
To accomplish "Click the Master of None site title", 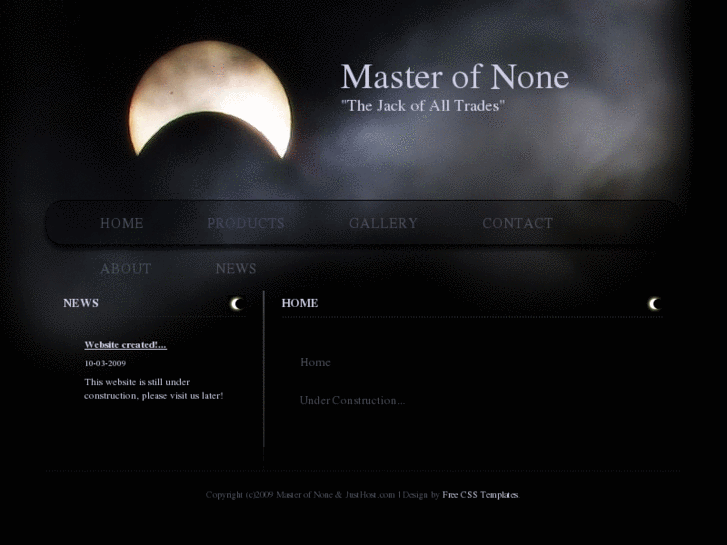I will [x=455, y=77].
